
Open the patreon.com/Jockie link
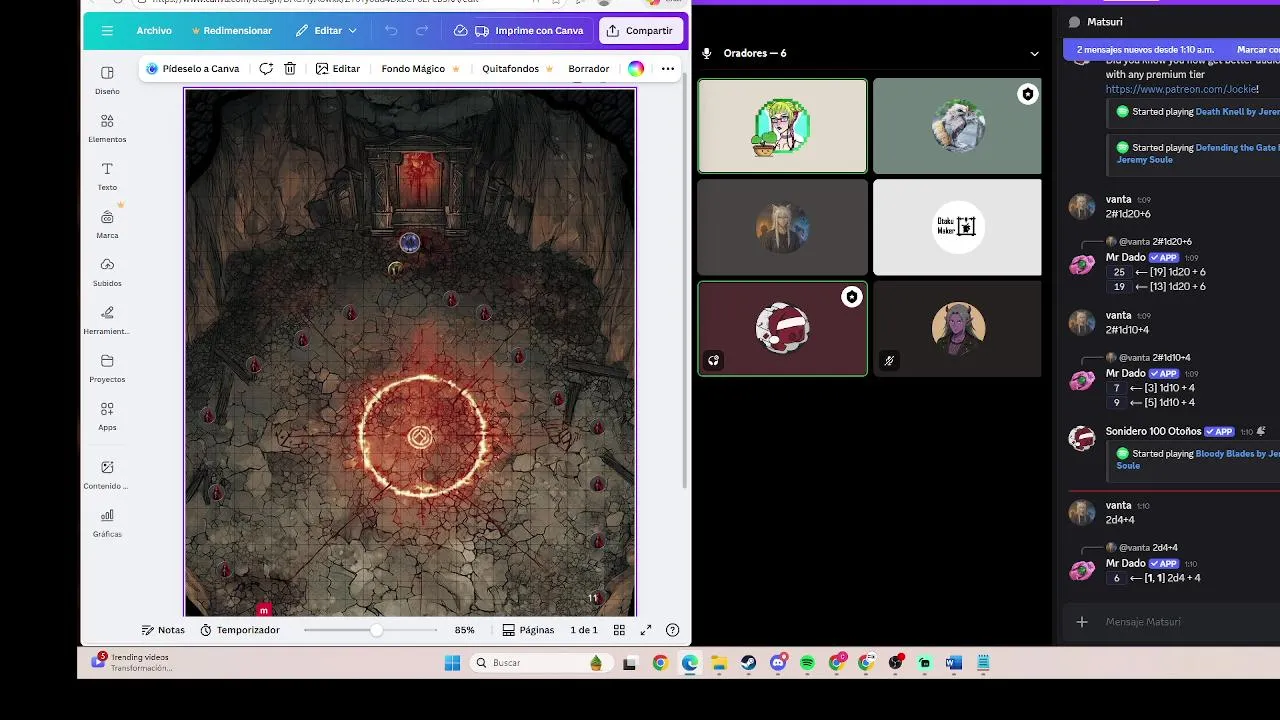click(1181, 89)
